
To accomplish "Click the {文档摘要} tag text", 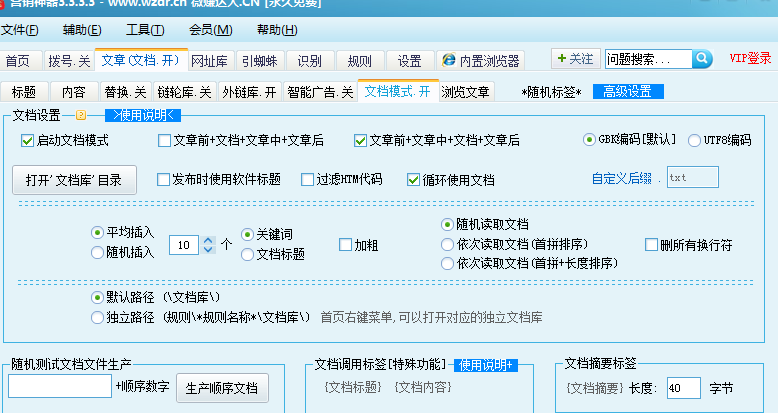I will tap(595, 388).
